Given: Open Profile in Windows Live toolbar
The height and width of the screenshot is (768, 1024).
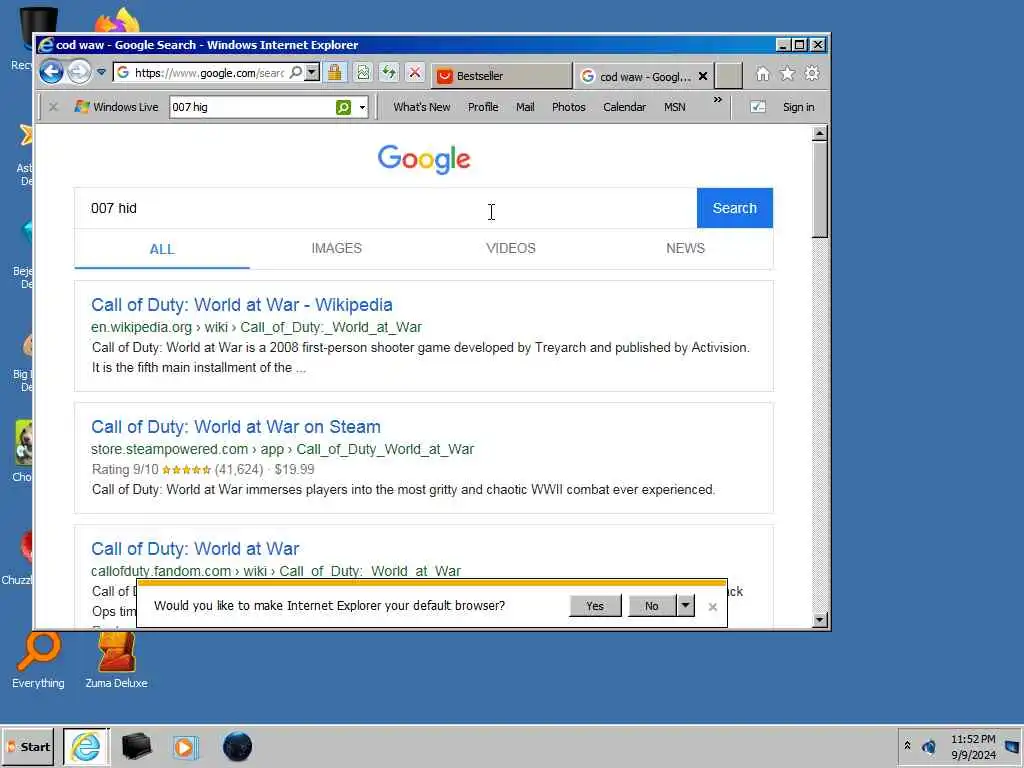Looking at the screenshot, I should pos(483,107).
